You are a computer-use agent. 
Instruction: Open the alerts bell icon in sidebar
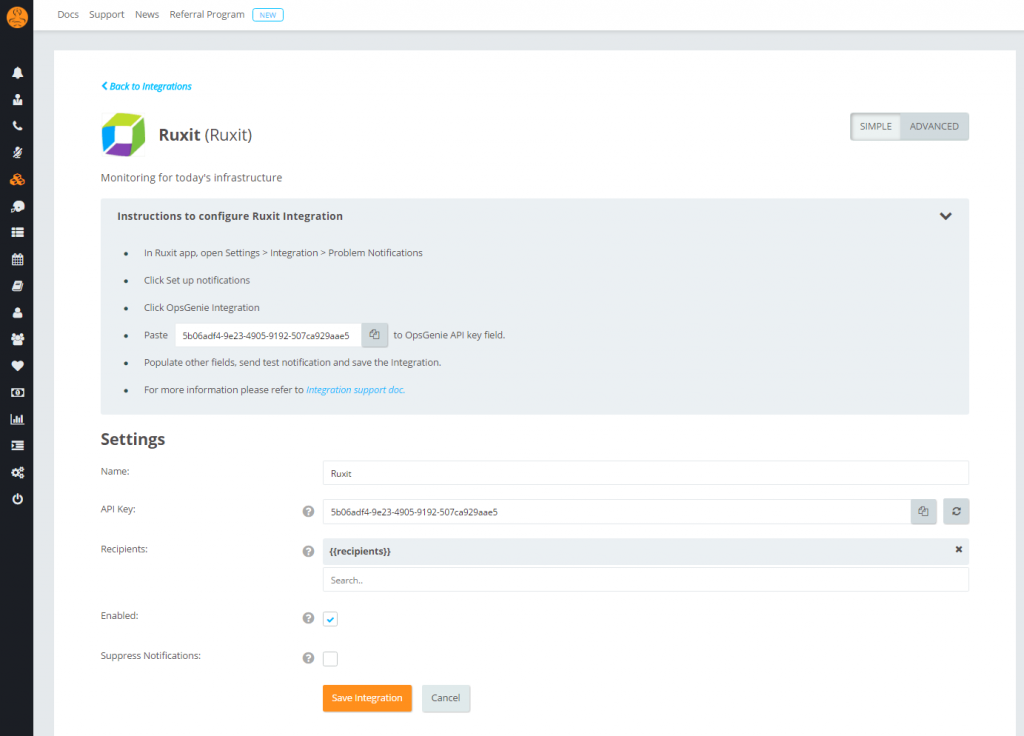click(x=18, y=72)
